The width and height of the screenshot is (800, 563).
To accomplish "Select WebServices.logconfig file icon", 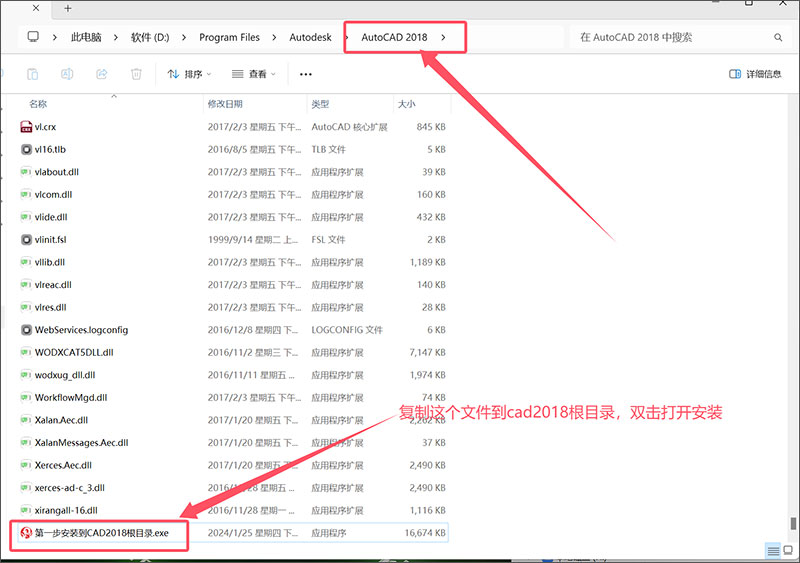I will point(26,330).
